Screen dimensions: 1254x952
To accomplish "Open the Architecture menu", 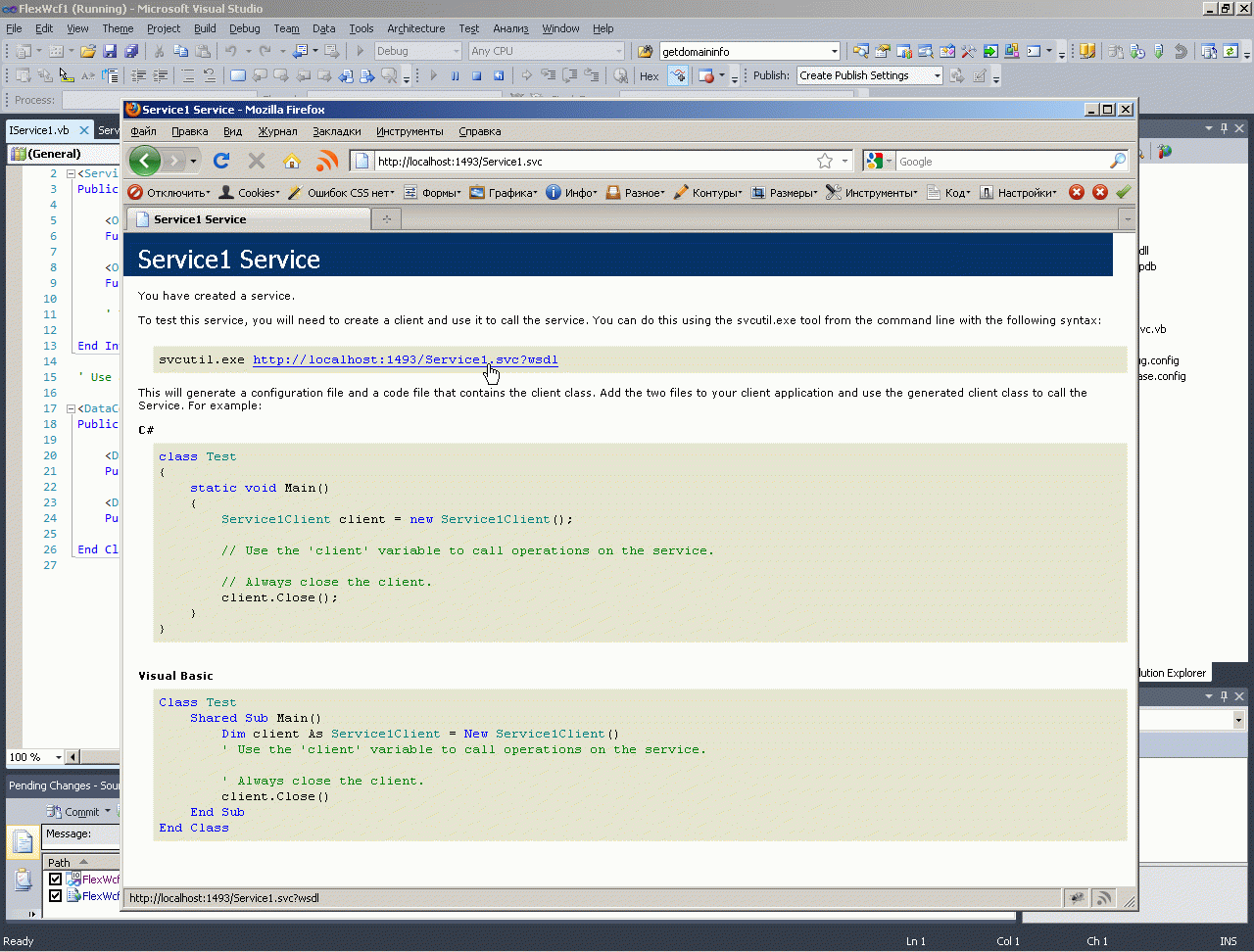I will pos(415,28).
